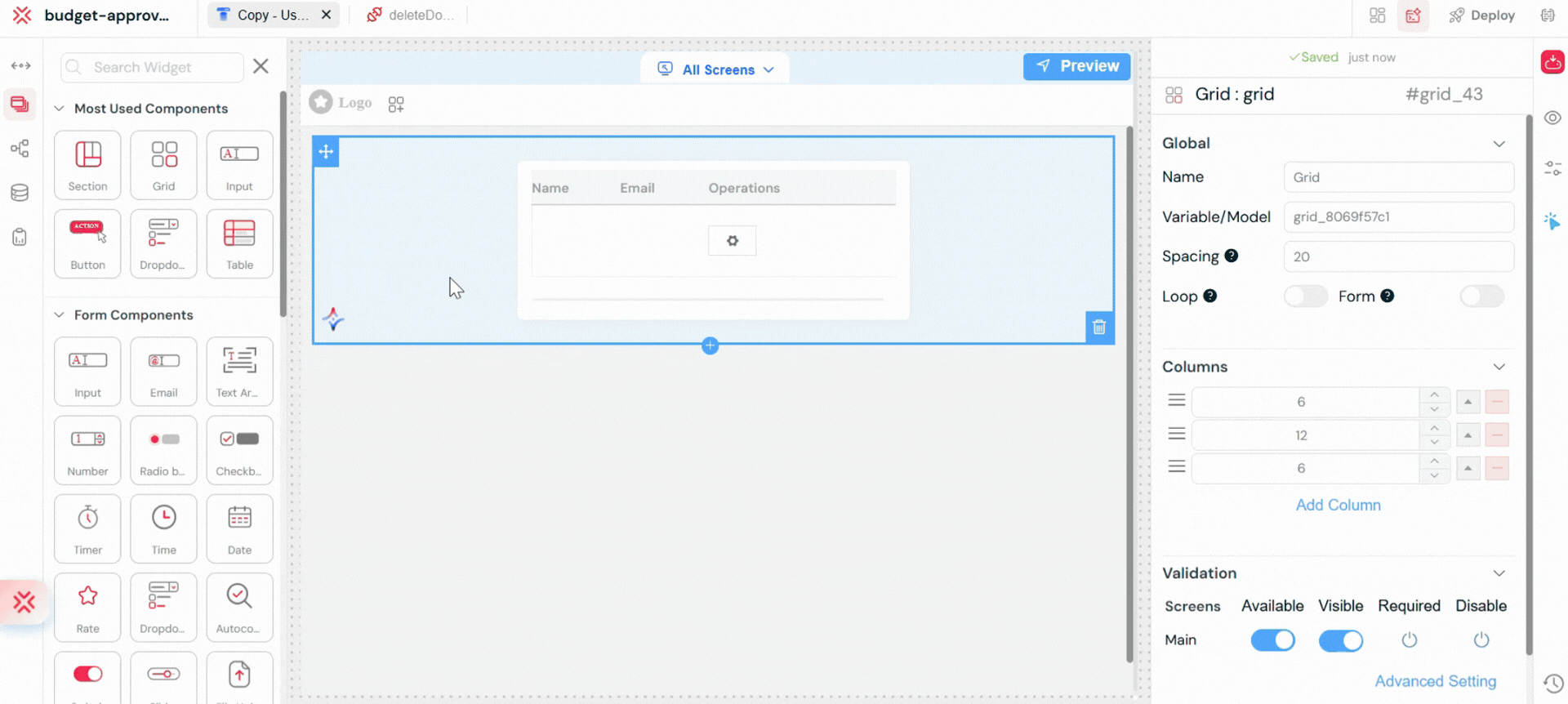Viewport: 1568px width, 704px height.
Task: Select the Table widget icon
Action: pos(239,243)
